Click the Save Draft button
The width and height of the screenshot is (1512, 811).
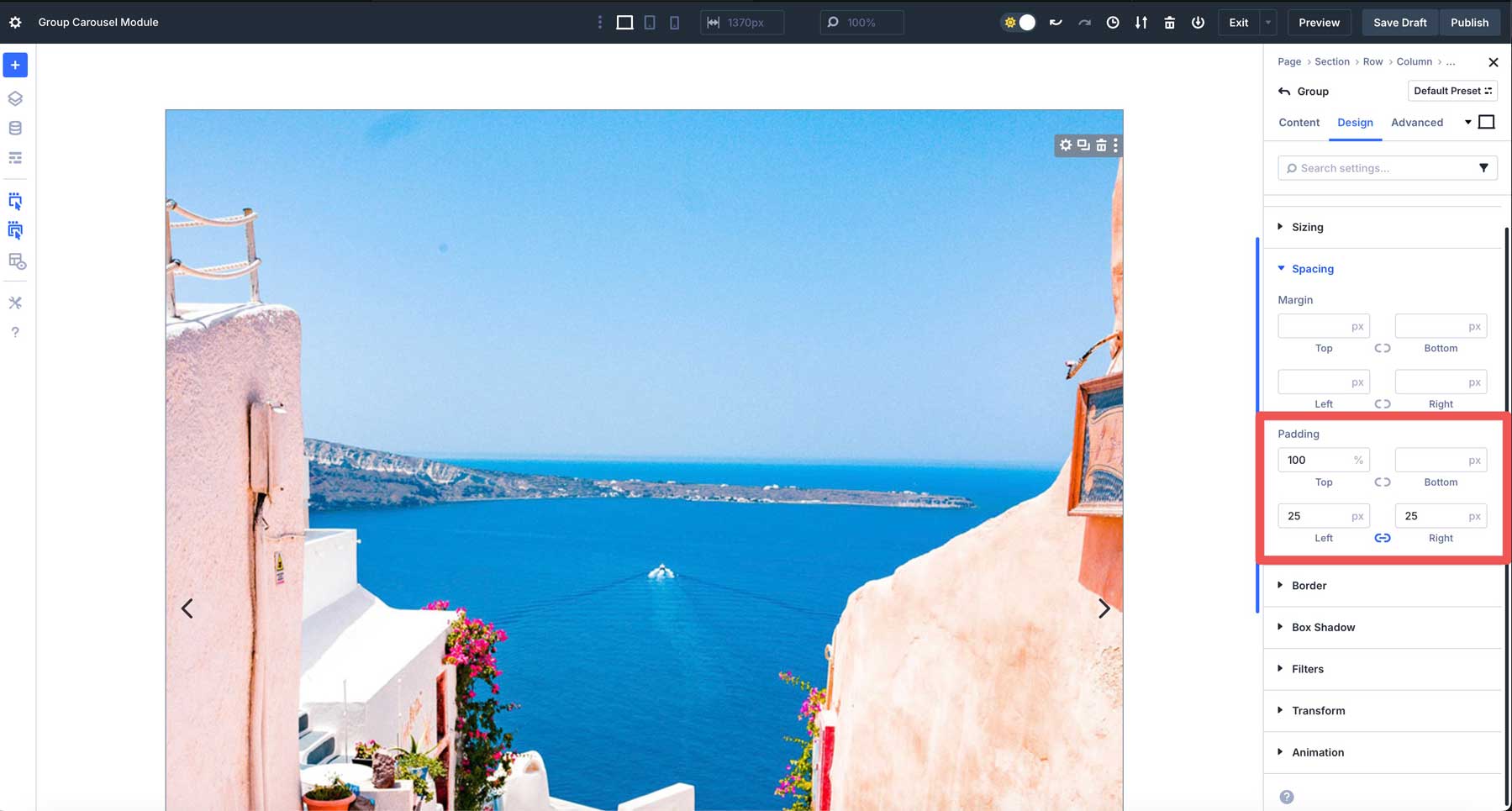coord(1398,23)
